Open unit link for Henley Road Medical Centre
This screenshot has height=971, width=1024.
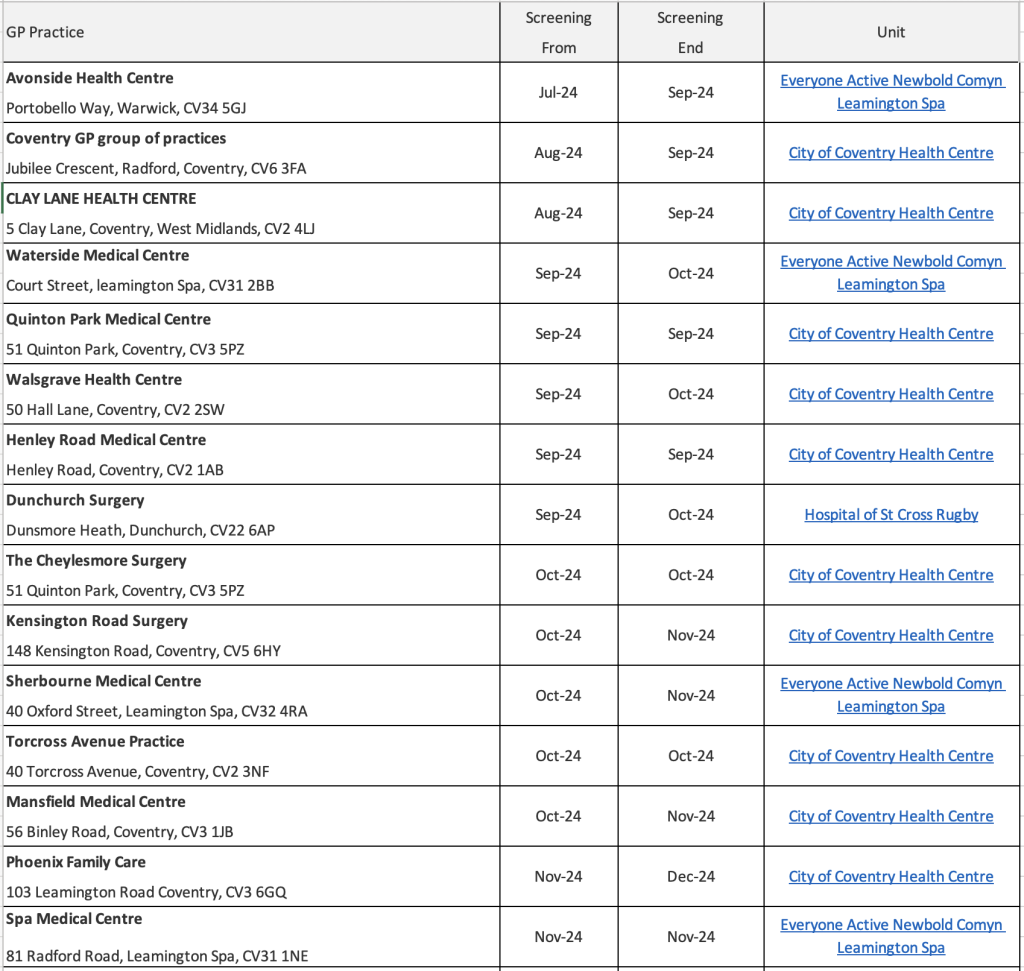coord(891,454)
